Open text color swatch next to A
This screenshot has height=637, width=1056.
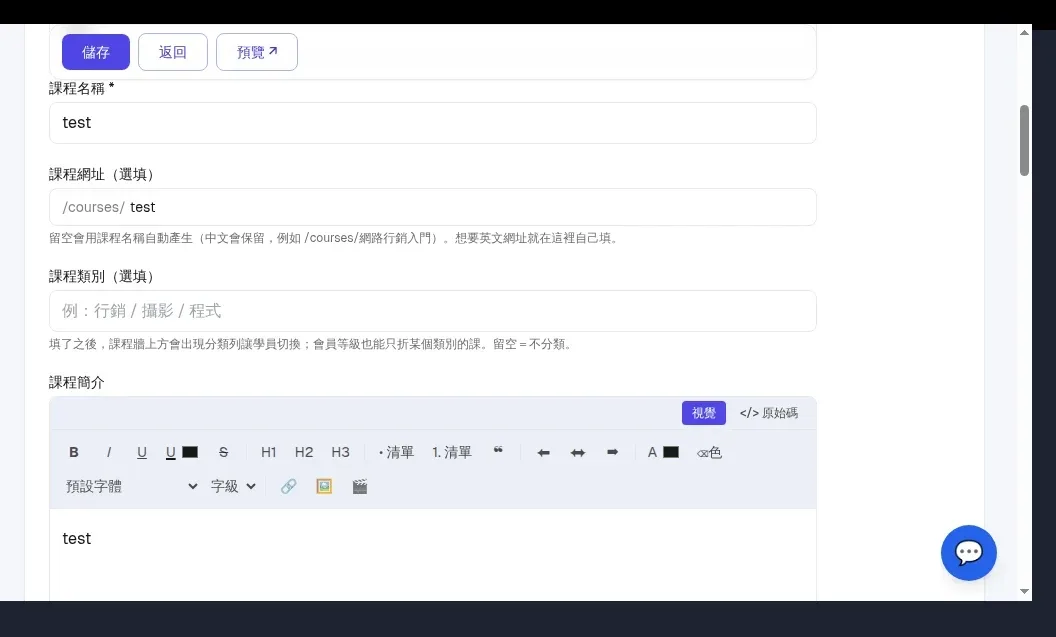pos(671,452)
